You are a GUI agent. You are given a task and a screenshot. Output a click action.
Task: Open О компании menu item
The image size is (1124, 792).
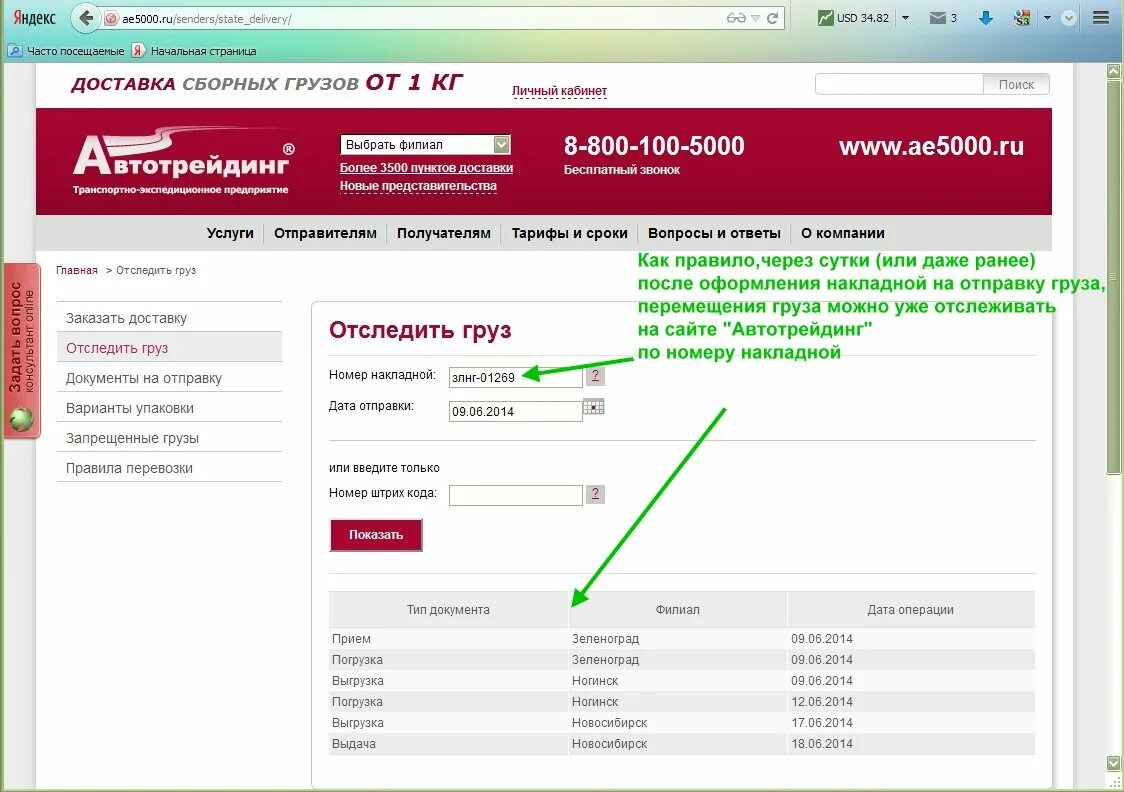click(x=843, y=233)
